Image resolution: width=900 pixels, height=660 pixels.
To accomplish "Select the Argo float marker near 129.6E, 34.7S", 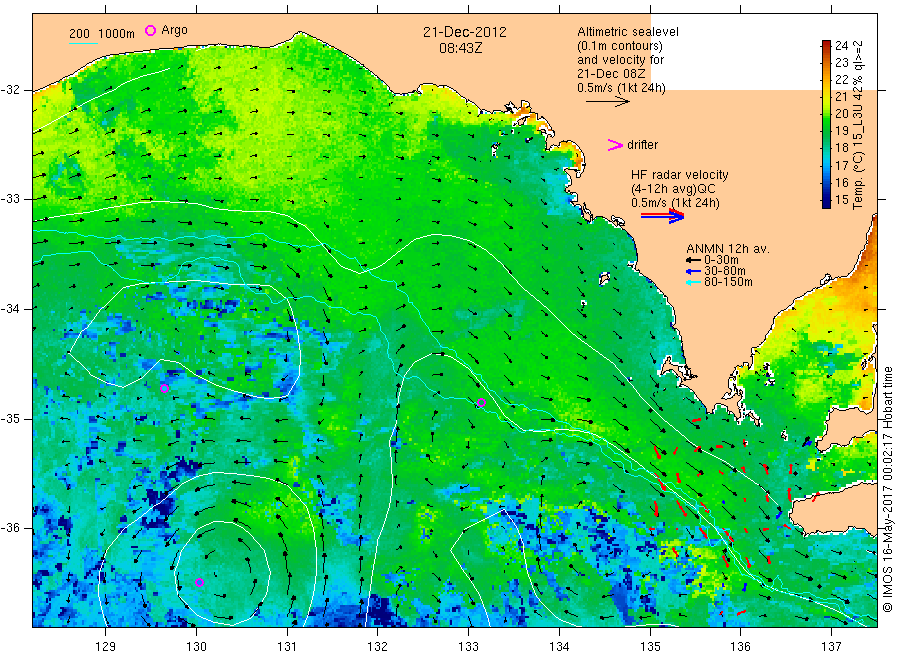I will coord(164,389).
